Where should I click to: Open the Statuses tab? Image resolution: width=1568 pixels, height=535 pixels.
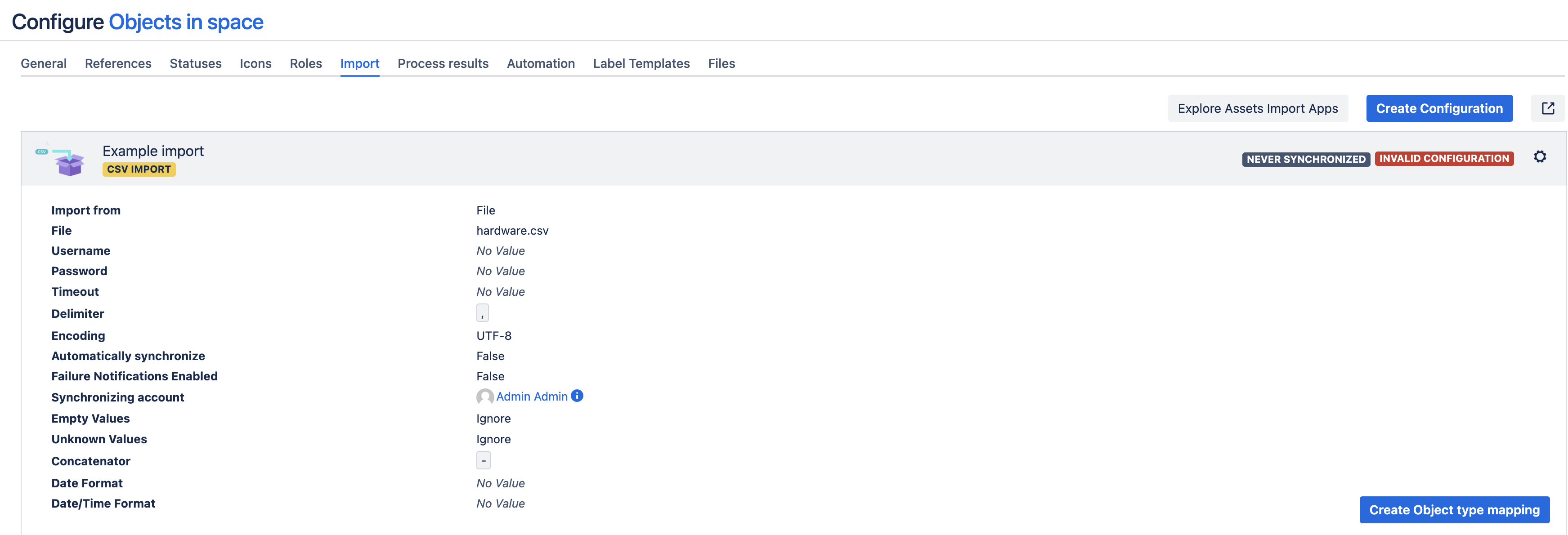coord(195,63)
